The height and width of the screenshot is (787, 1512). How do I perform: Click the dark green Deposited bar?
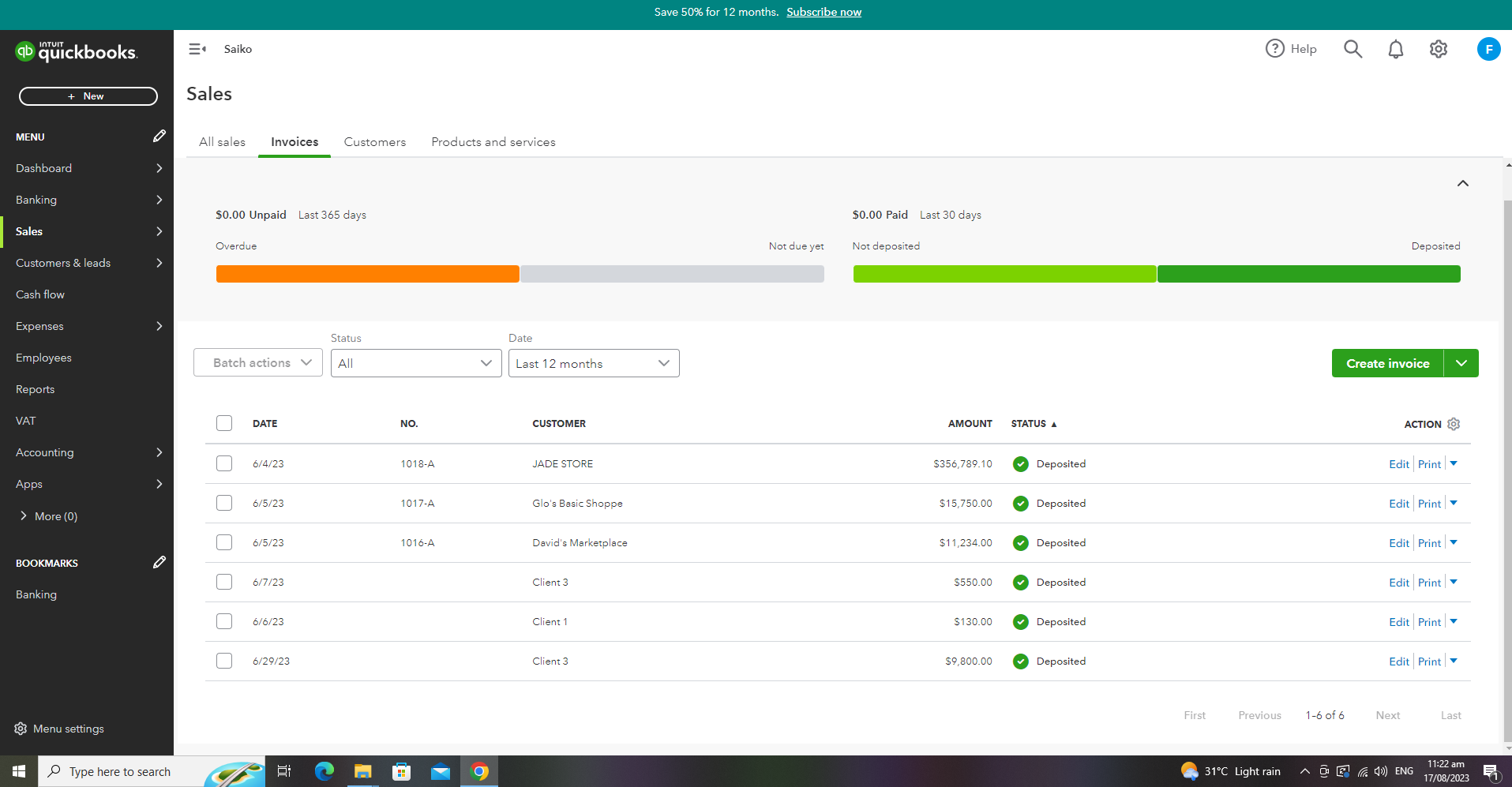(x=1308, y=274)
